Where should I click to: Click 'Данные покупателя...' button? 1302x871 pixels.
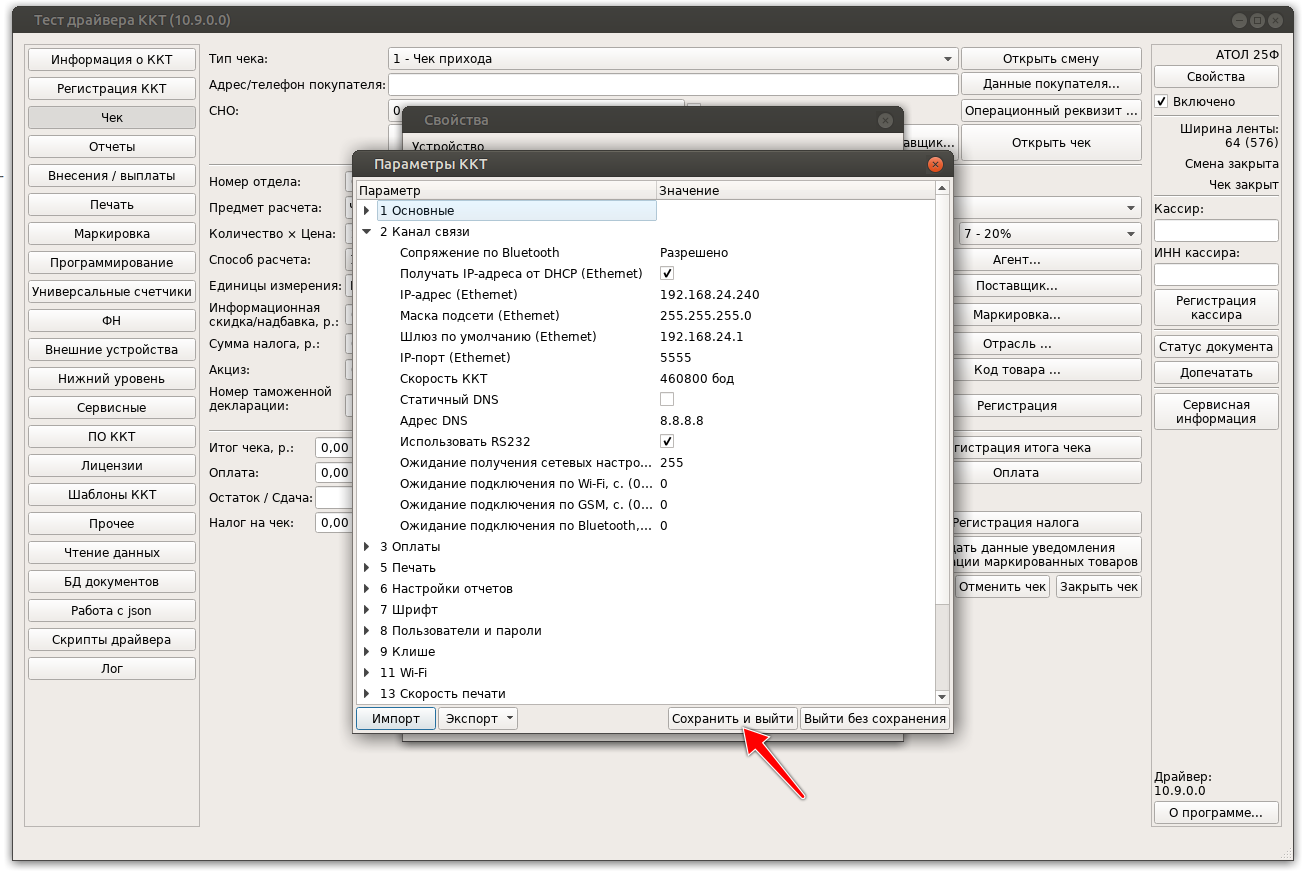pos(1051,84)
